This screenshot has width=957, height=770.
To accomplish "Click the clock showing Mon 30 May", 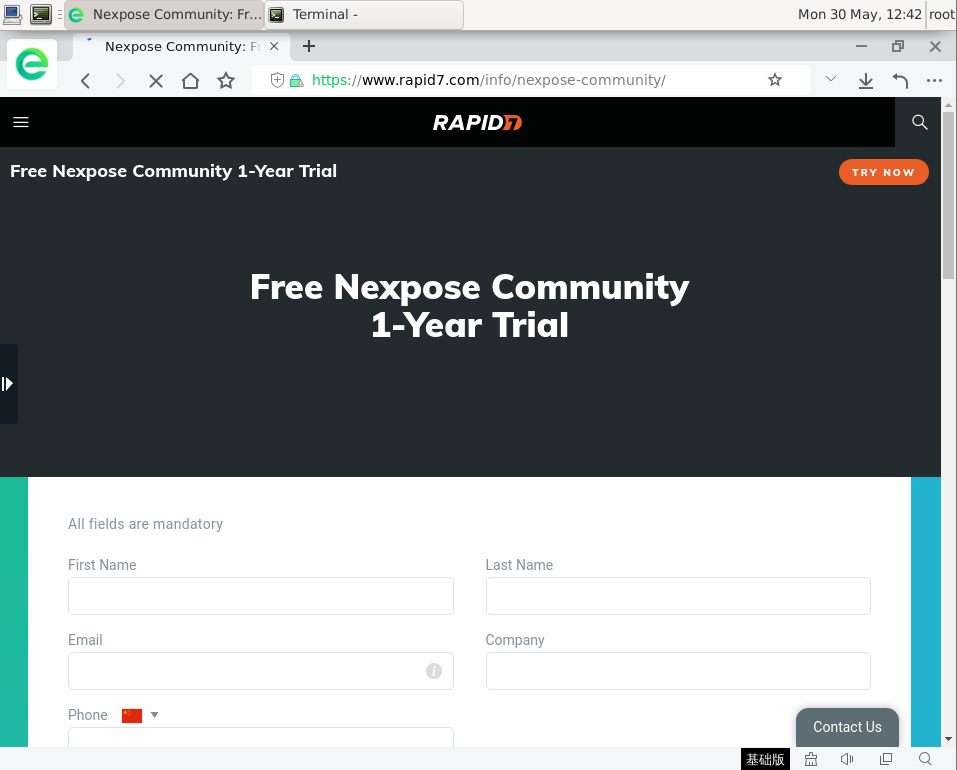I will [859, 15].
